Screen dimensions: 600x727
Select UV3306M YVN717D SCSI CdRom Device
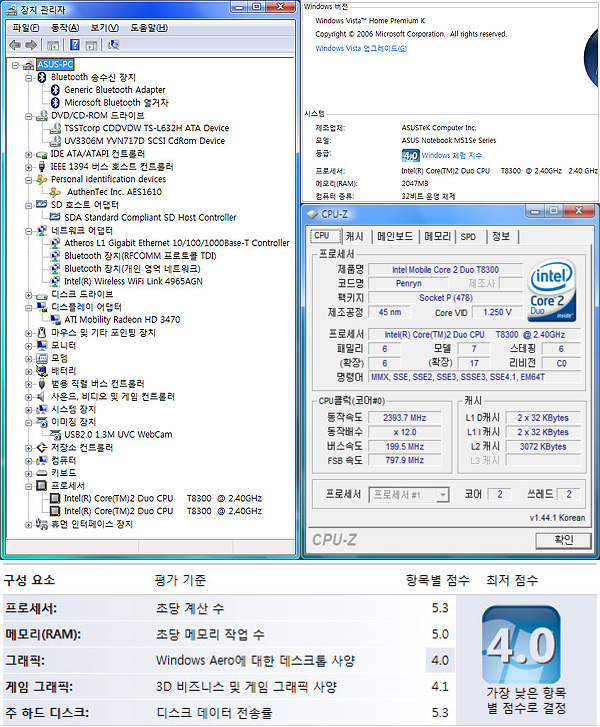(x=145, y=140)
